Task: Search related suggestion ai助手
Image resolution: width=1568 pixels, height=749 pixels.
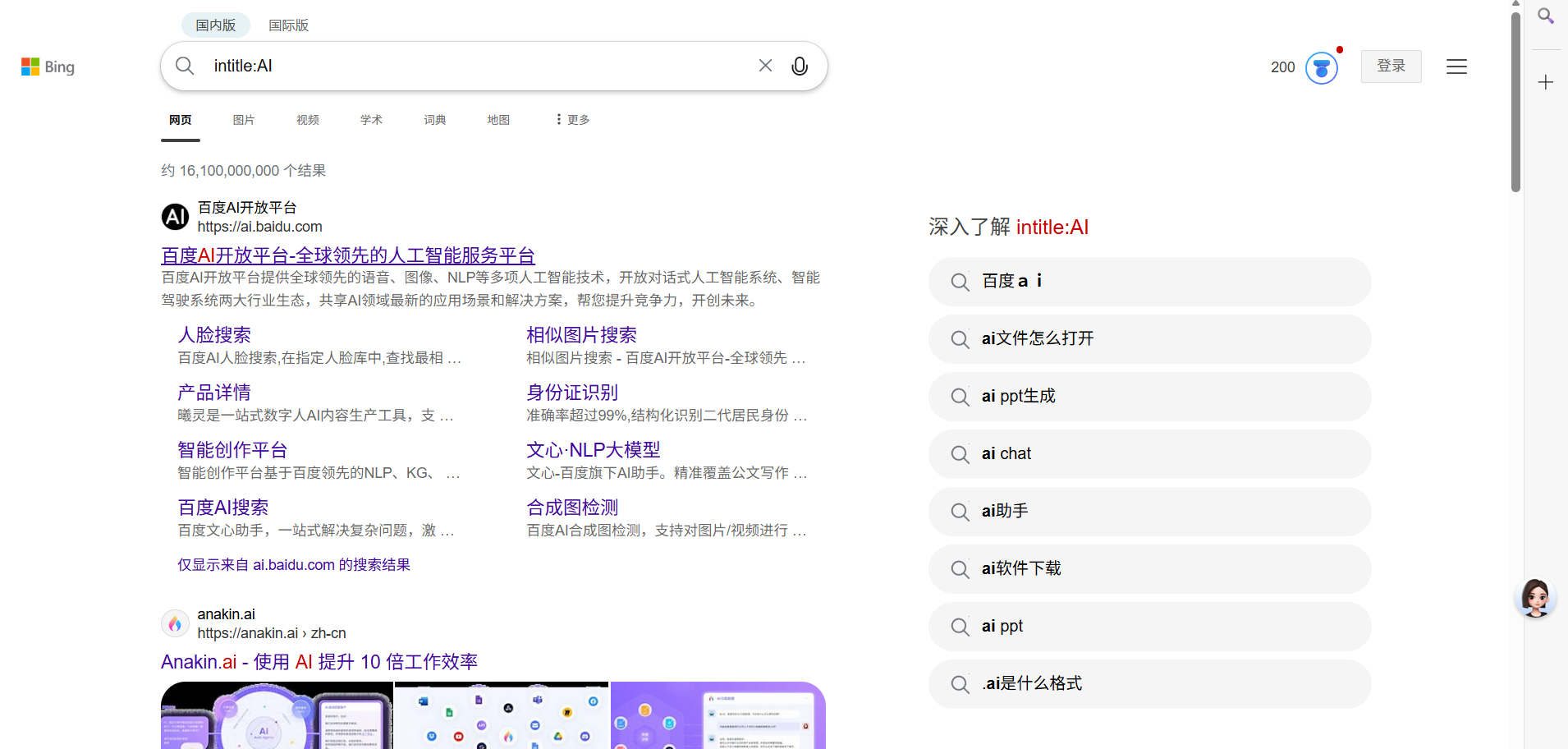Action: pos(1149,512)
